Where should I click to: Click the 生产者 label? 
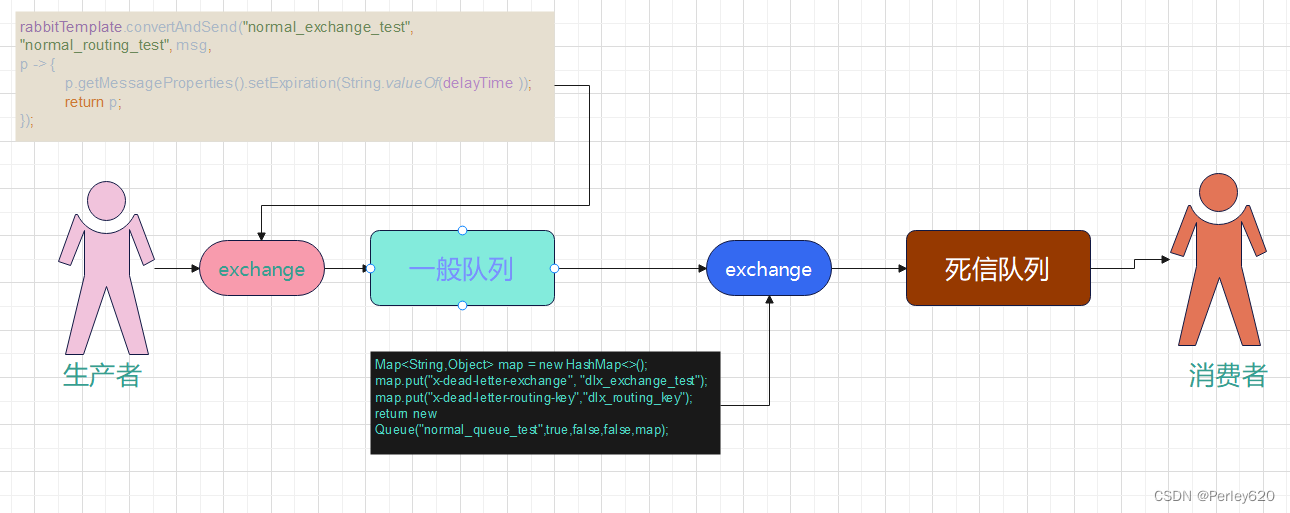coord(102,375)
